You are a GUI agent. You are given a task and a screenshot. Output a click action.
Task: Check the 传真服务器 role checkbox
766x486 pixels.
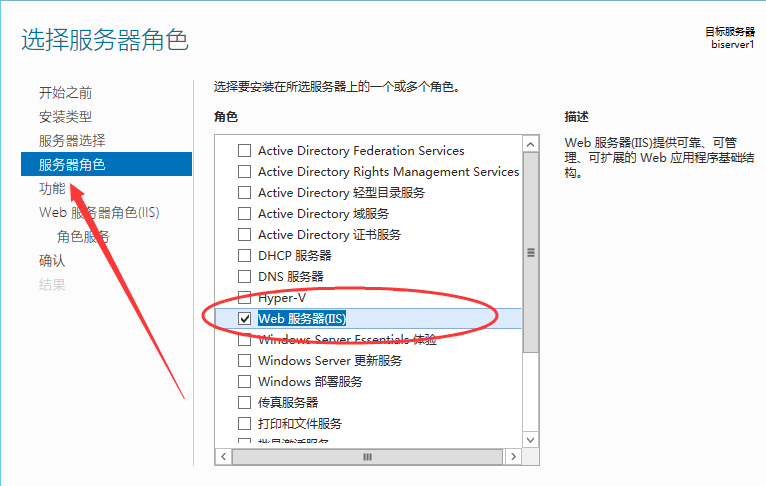pyautogui.click(x=244, y=402)
